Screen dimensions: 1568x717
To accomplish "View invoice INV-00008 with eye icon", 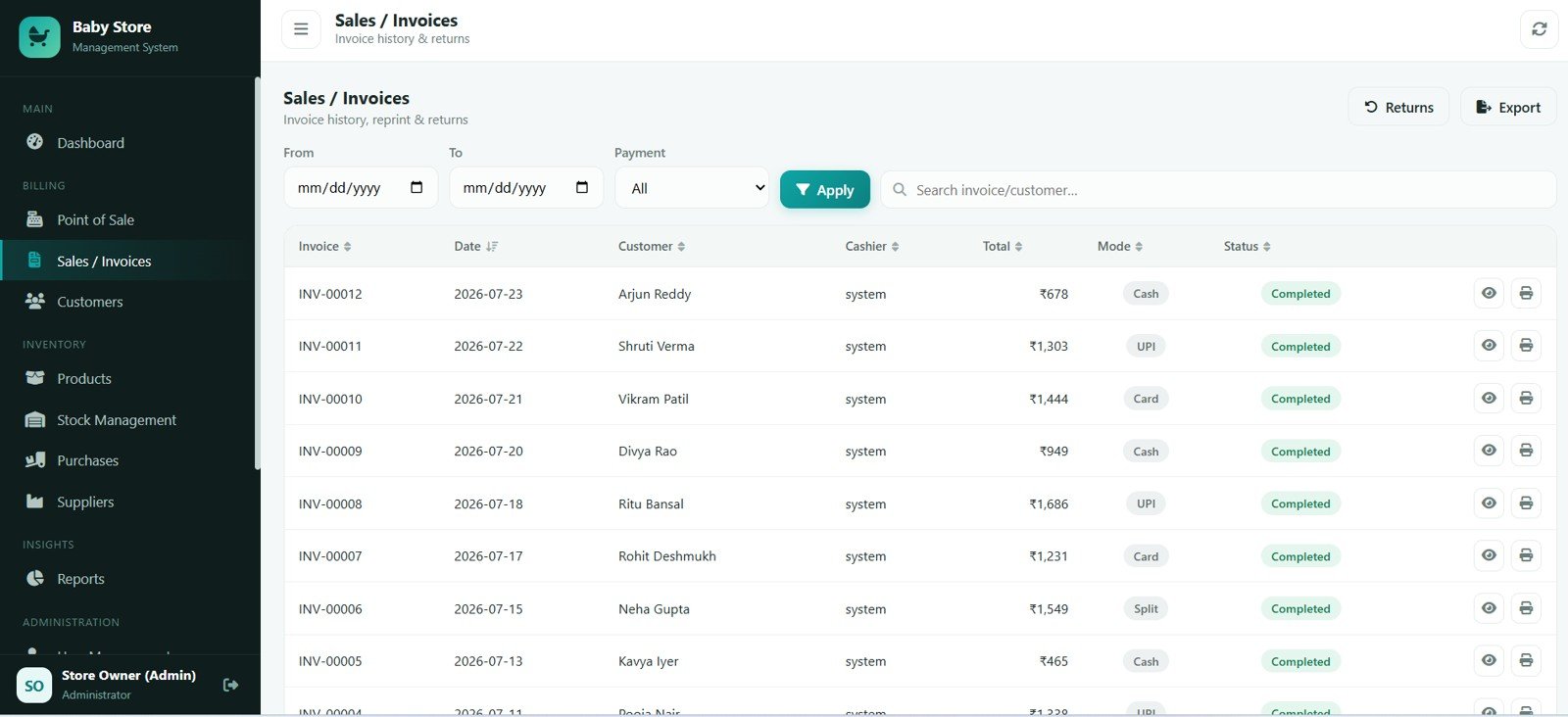I will (1489, 502).
